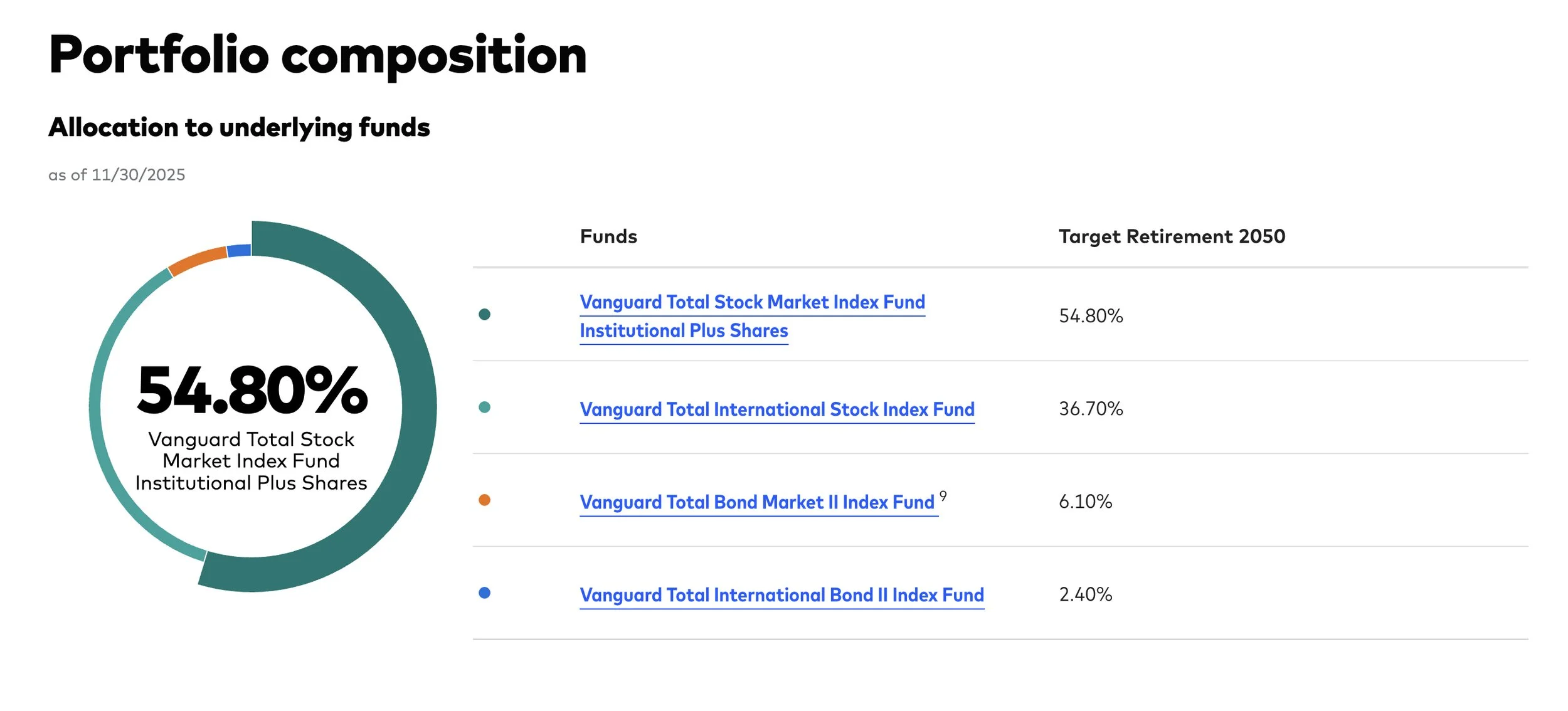Select the small blue donut chart segment
The width and height of the screenshot is (1568, 711).
(x=239, y=251)
